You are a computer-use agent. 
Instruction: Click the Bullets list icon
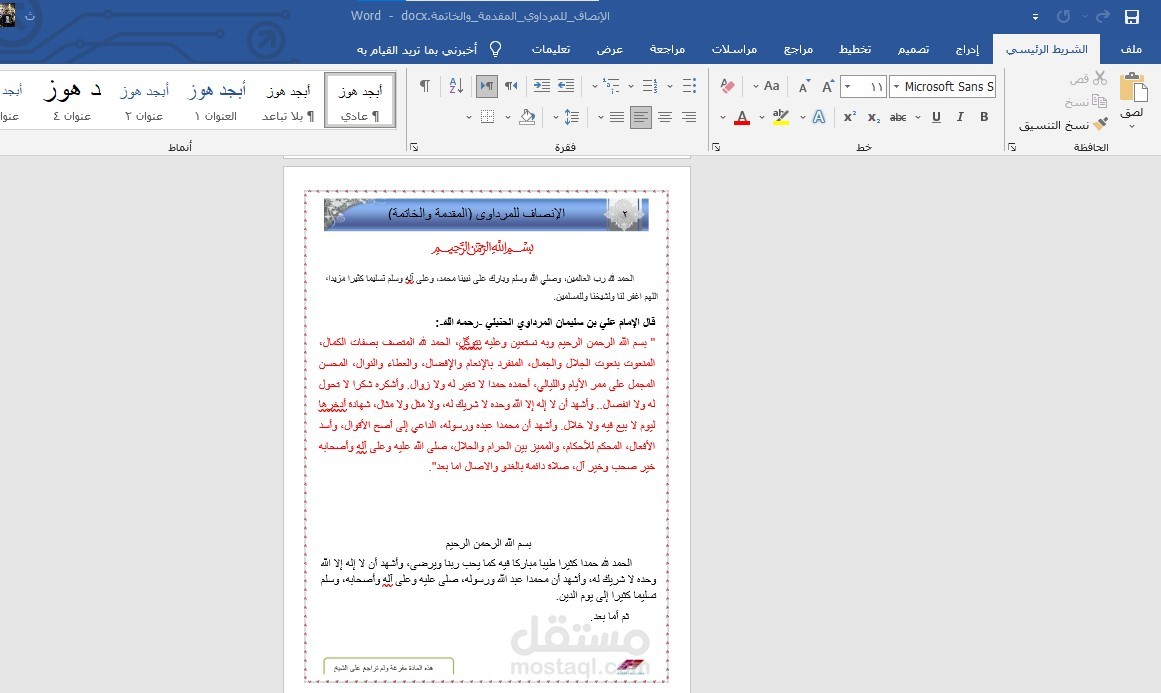coord(689,86)
